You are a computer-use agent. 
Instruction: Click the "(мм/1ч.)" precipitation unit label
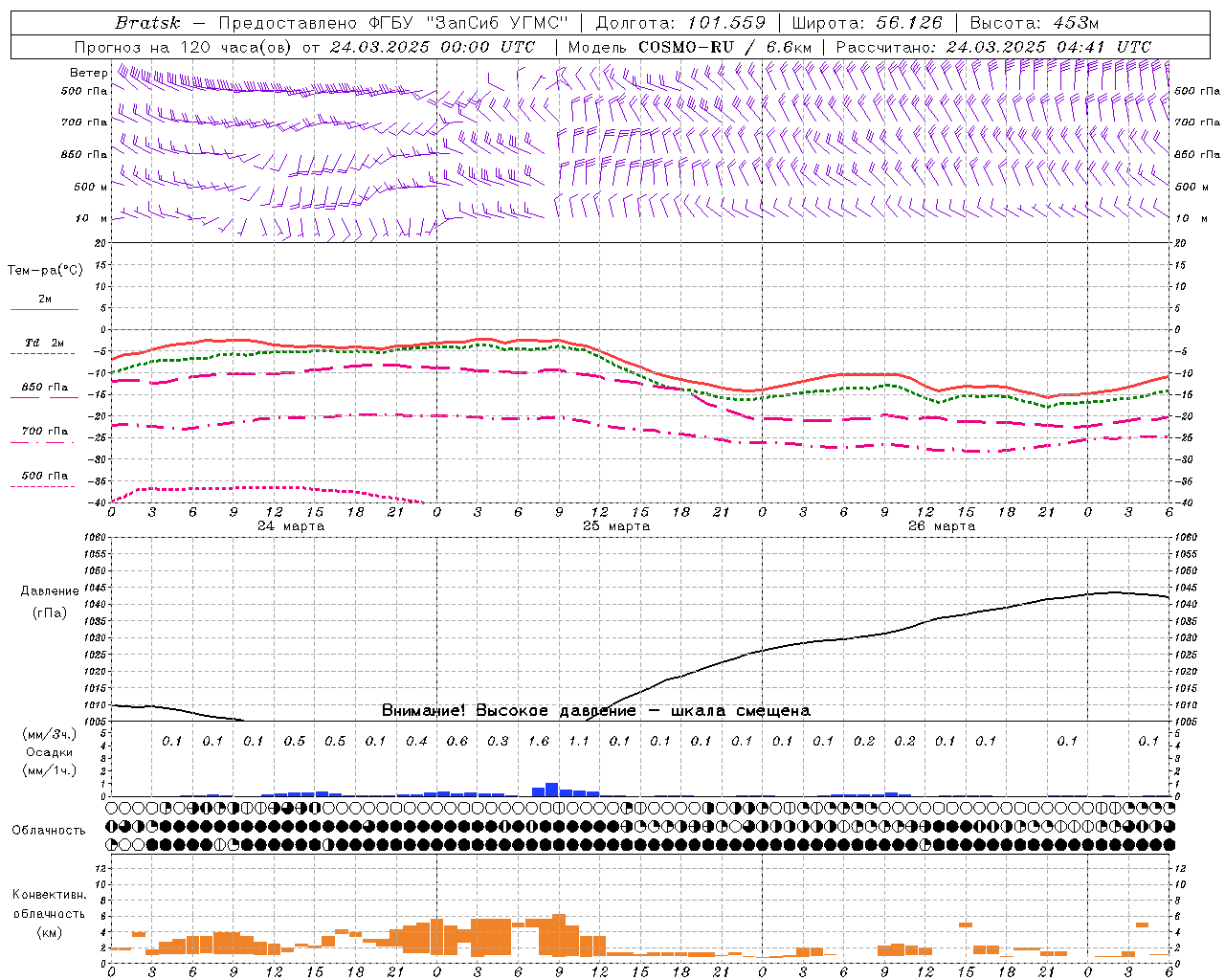tap(50, 770)
